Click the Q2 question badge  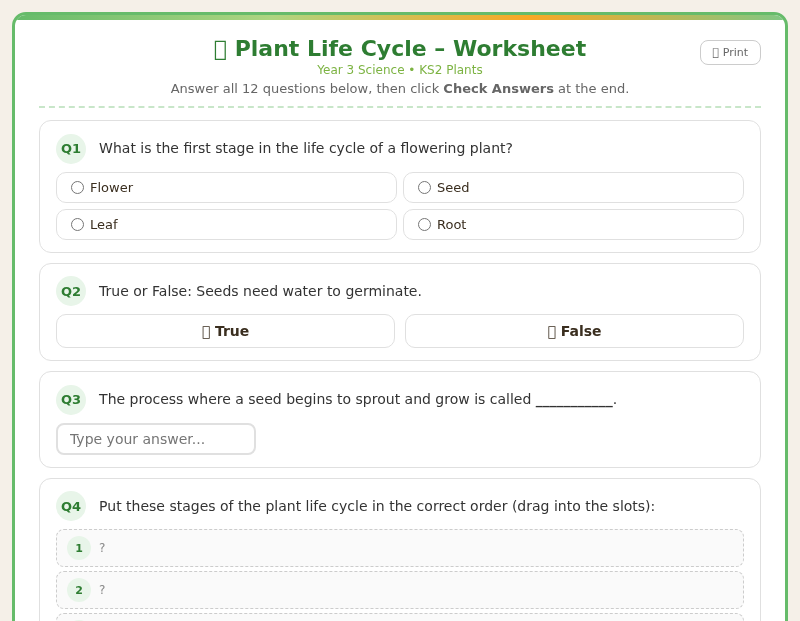71,291
